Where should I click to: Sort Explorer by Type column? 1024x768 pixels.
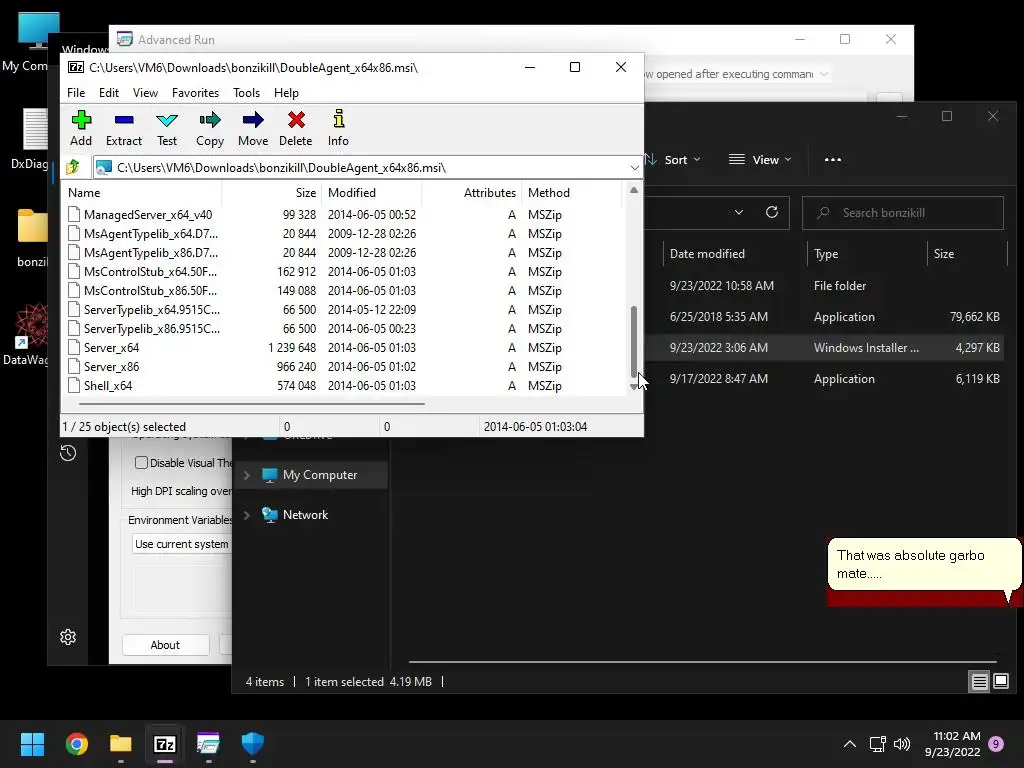pyautogui.click(x=867, y=253)
